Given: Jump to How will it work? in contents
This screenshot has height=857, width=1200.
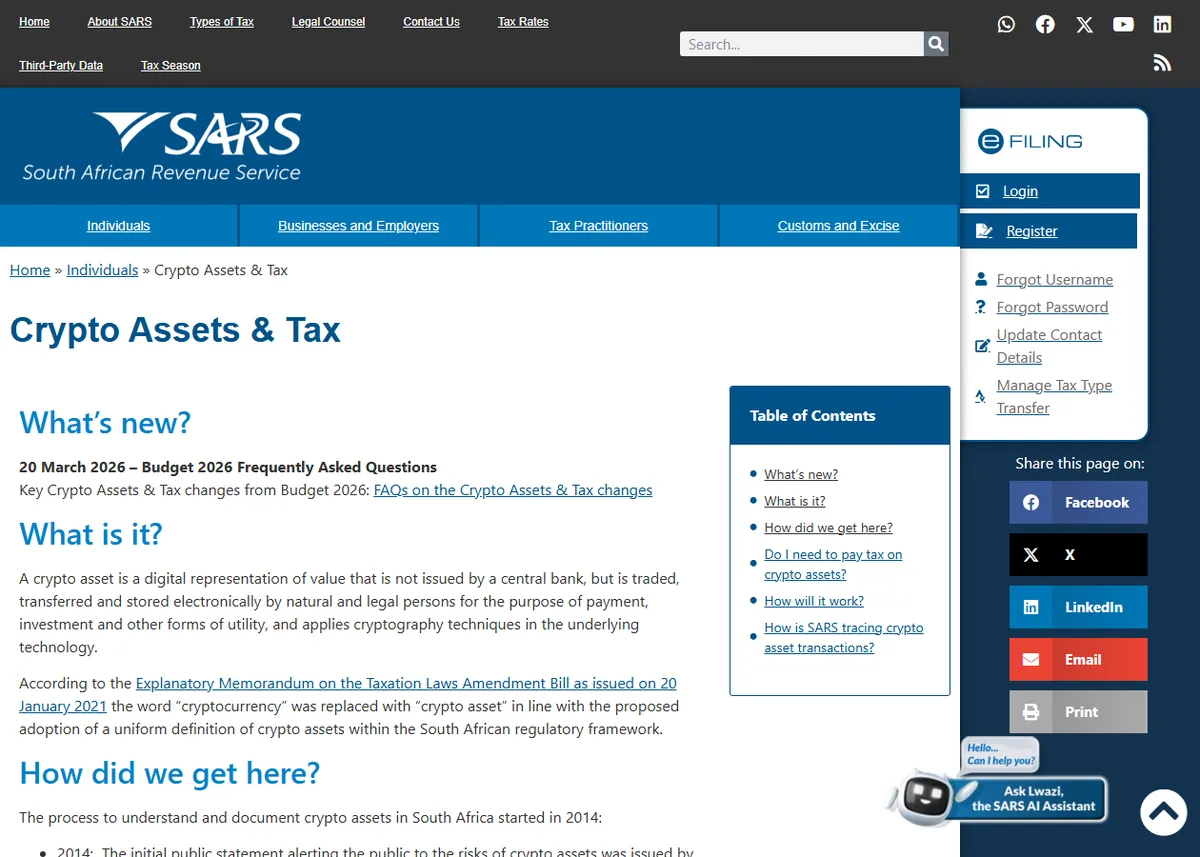Looking at the screenshot, I should (814, 601).
